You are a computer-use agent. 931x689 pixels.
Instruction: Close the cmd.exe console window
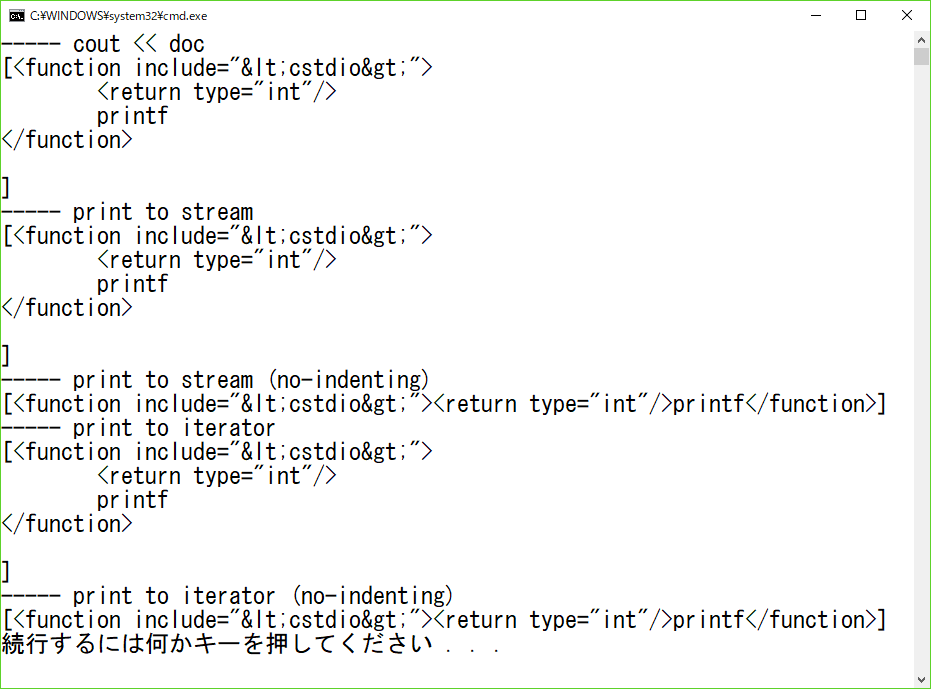(907, 15)
